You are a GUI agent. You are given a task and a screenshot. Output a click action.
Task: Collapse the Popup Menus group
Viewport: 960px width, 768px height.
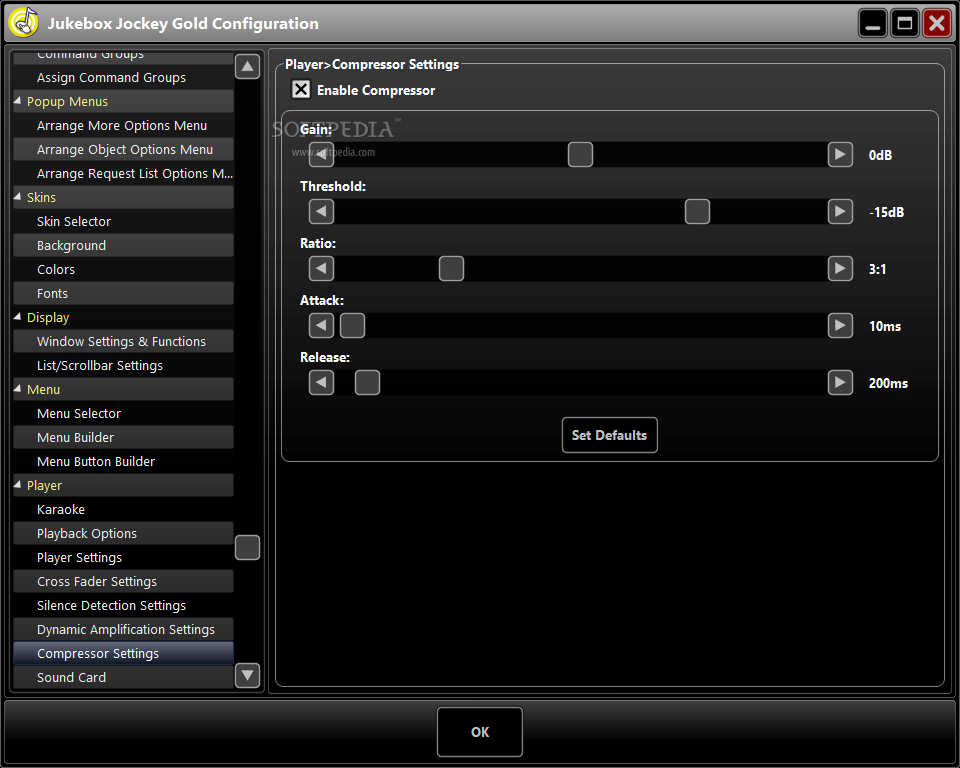(18, 100)
